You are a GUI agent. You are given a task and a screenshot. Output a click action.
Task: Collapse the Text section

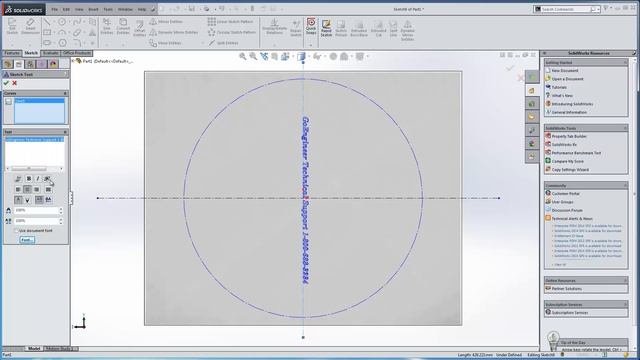tap(65, 132)
